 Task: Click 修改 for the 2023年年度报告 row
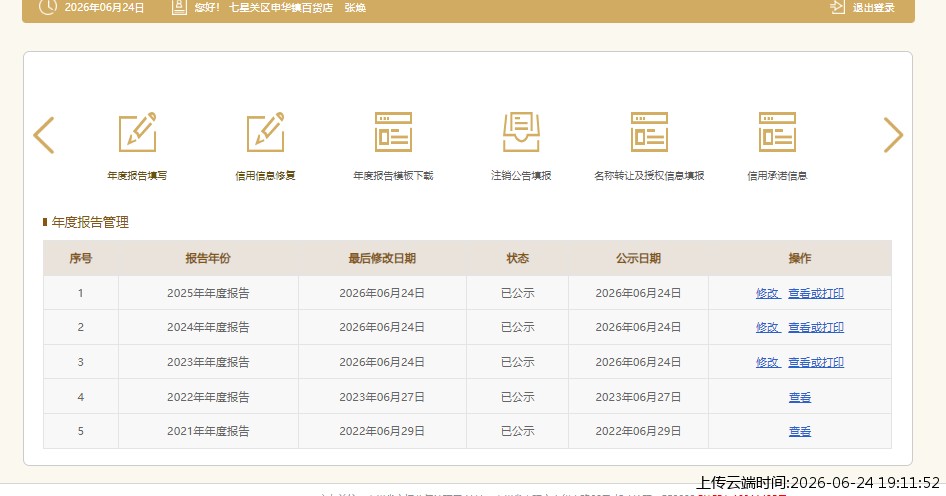(768, 362)
